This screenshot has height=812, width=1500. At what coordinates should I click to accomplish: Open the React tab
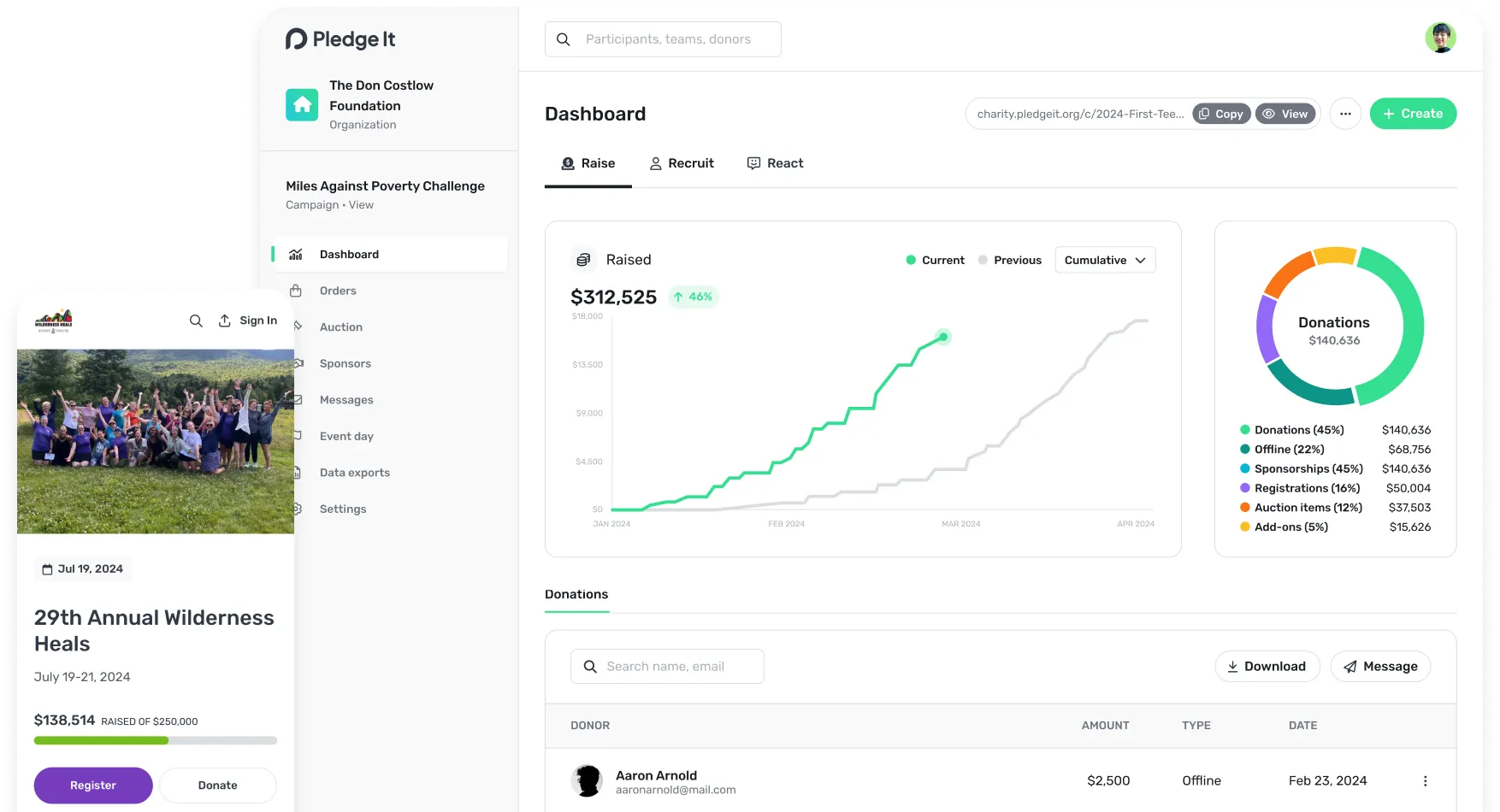775,163
